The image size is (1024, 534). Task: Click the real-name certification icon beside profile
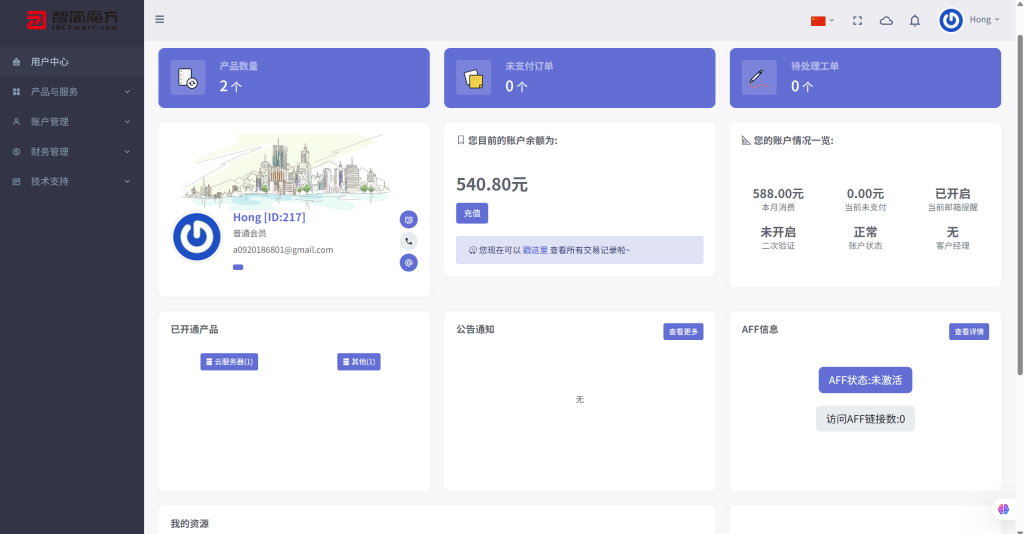[409, 219]
